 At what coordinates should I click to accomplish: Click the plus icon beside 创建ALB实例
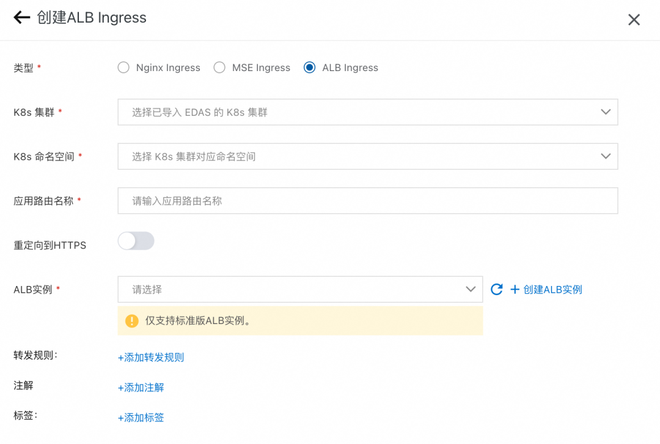[515, 289]
